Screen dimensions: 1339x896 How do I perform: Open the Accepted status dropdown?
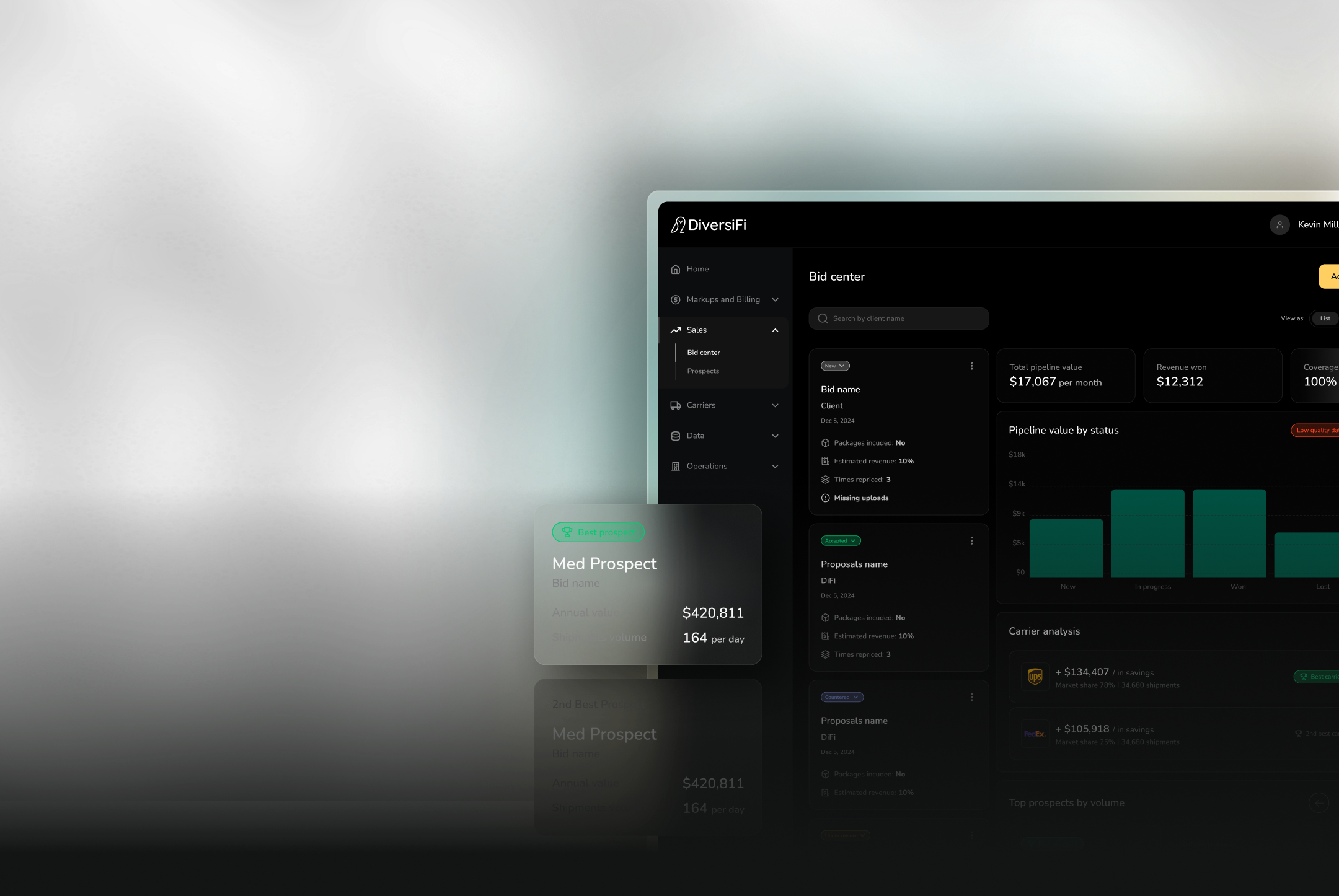coord(841,541)
